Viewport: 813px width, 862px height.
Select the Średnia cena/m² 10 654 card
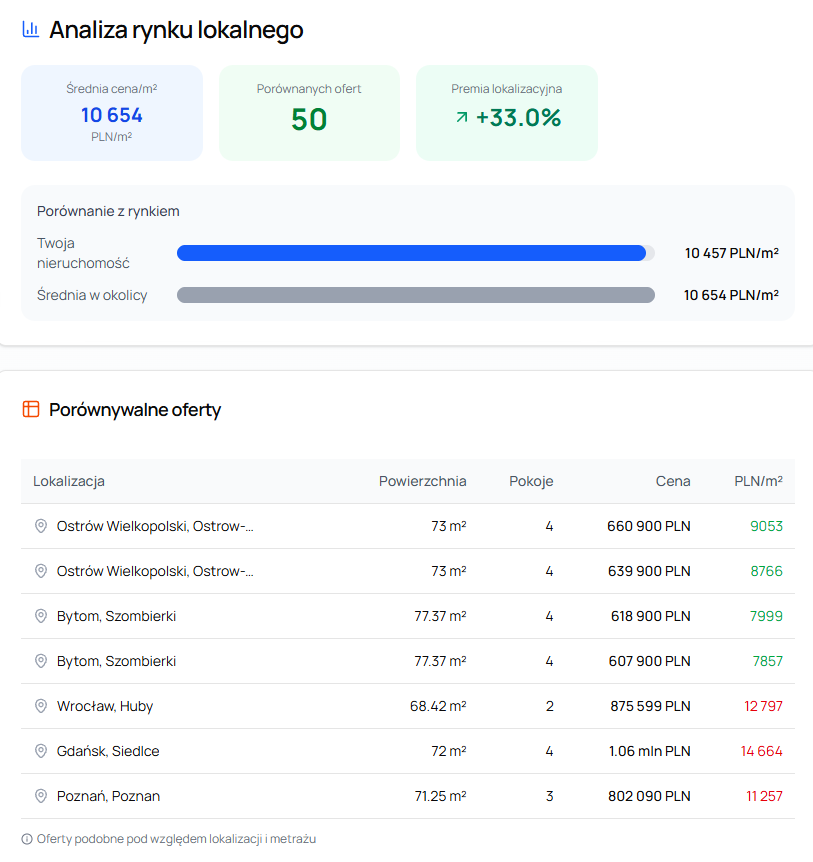pos(112,113)
